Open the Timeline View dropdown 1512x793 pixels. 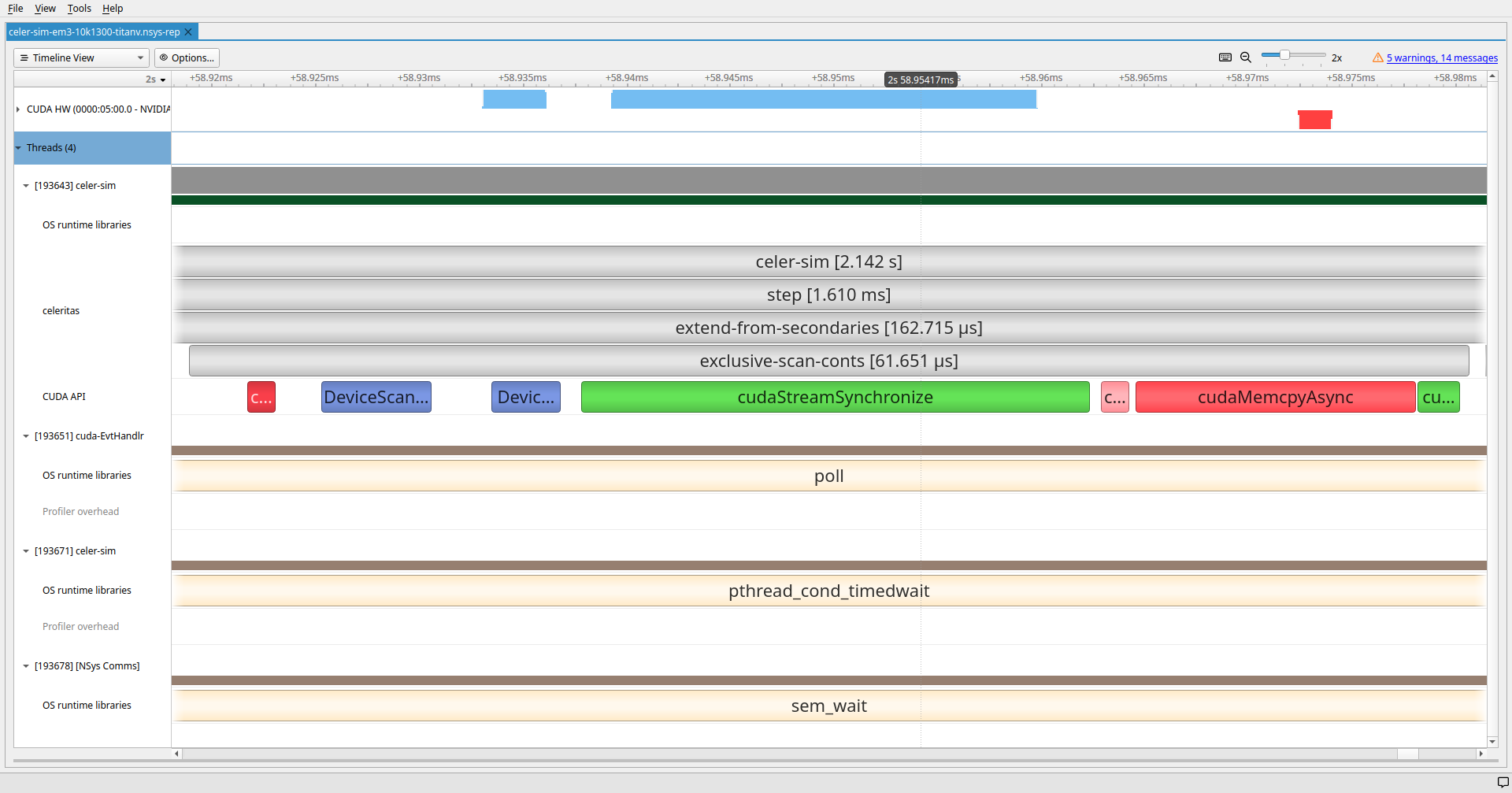tap(81, 57)
